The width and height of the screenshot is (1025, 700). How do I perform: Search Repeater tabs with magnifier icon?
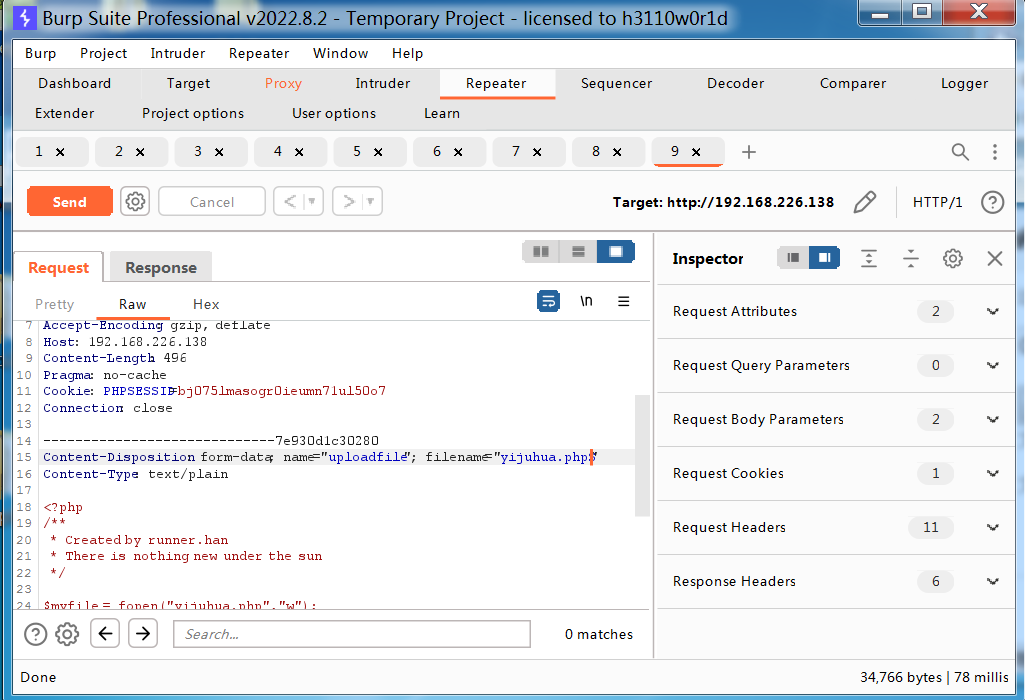click(x=960, y=152)
